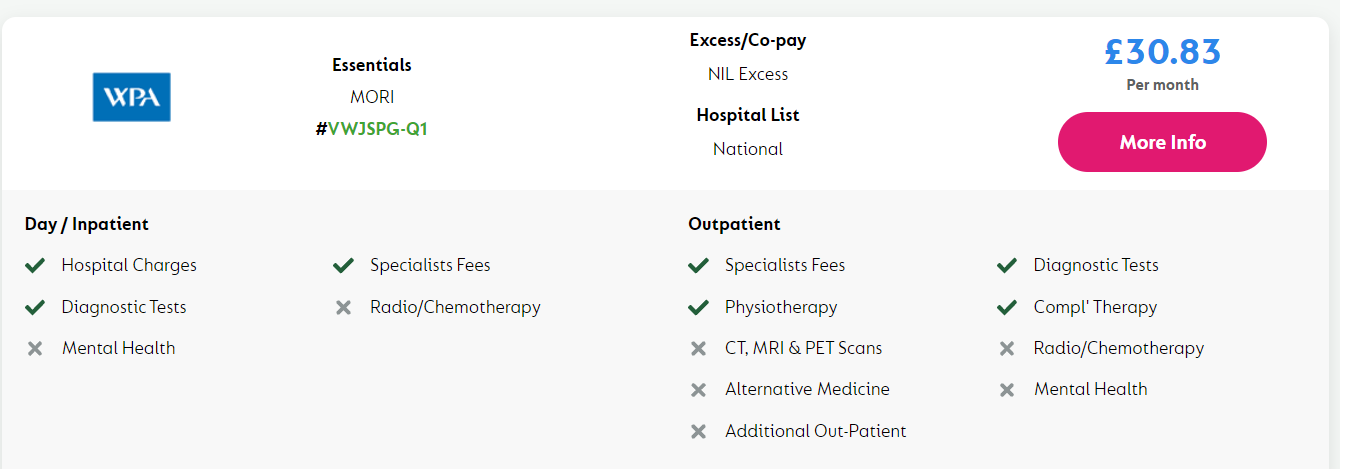Click checkmark next to outpatient Specialists Fees
The height and width of the screenshot is (469, 1347).
tap(699, 265)
